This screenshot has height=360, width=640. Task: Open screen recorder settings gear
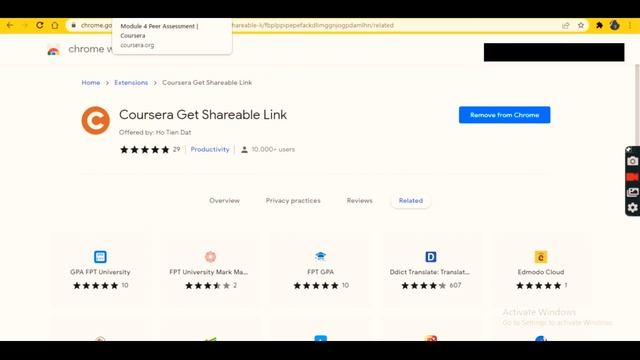click(x=633, y=208)
